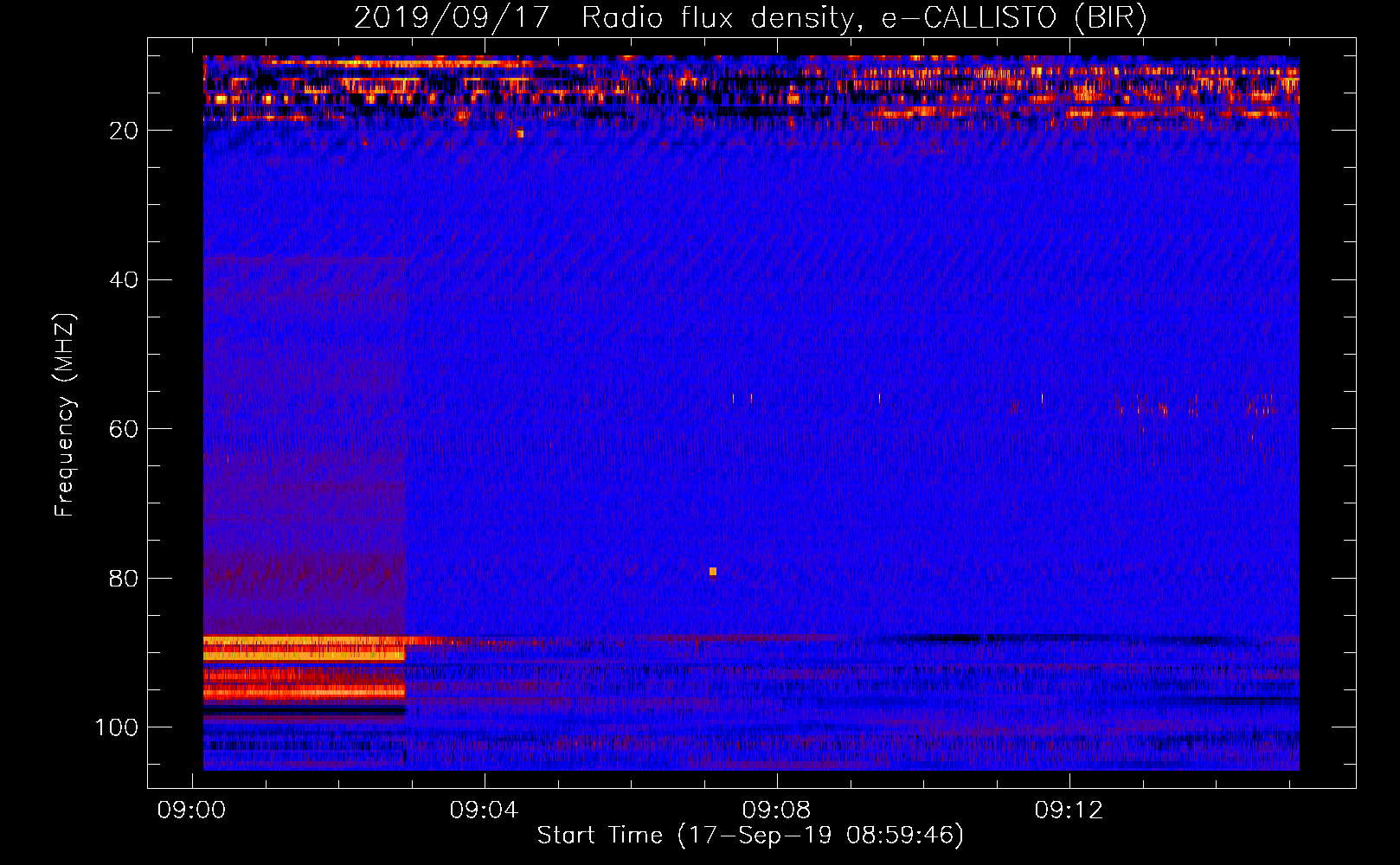Click the 09:12 time tick label
Screen dimensions: 1400x865
coord(1069,811)
